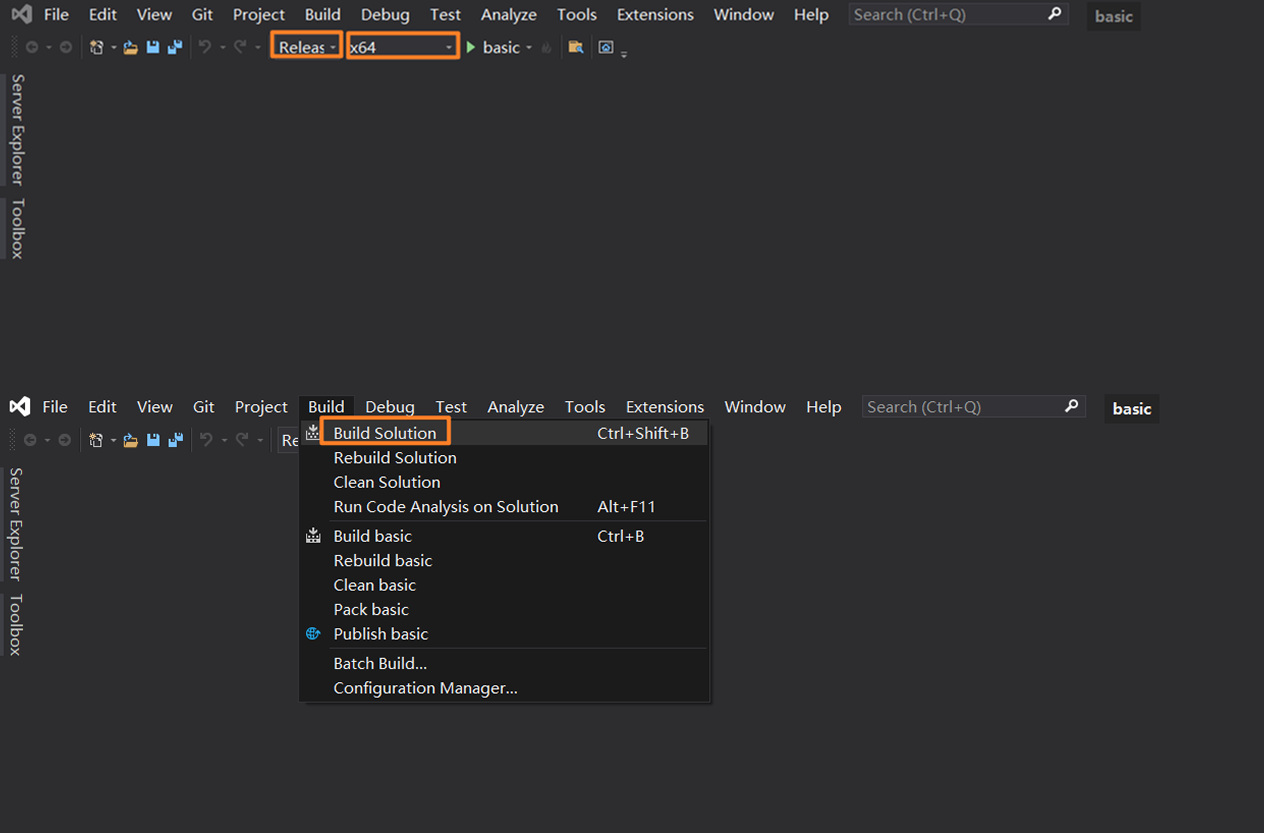Click the Redo arrow in bottom toolbar
The height and width of the screenshot is (833, 1264).
pos(242,440)
